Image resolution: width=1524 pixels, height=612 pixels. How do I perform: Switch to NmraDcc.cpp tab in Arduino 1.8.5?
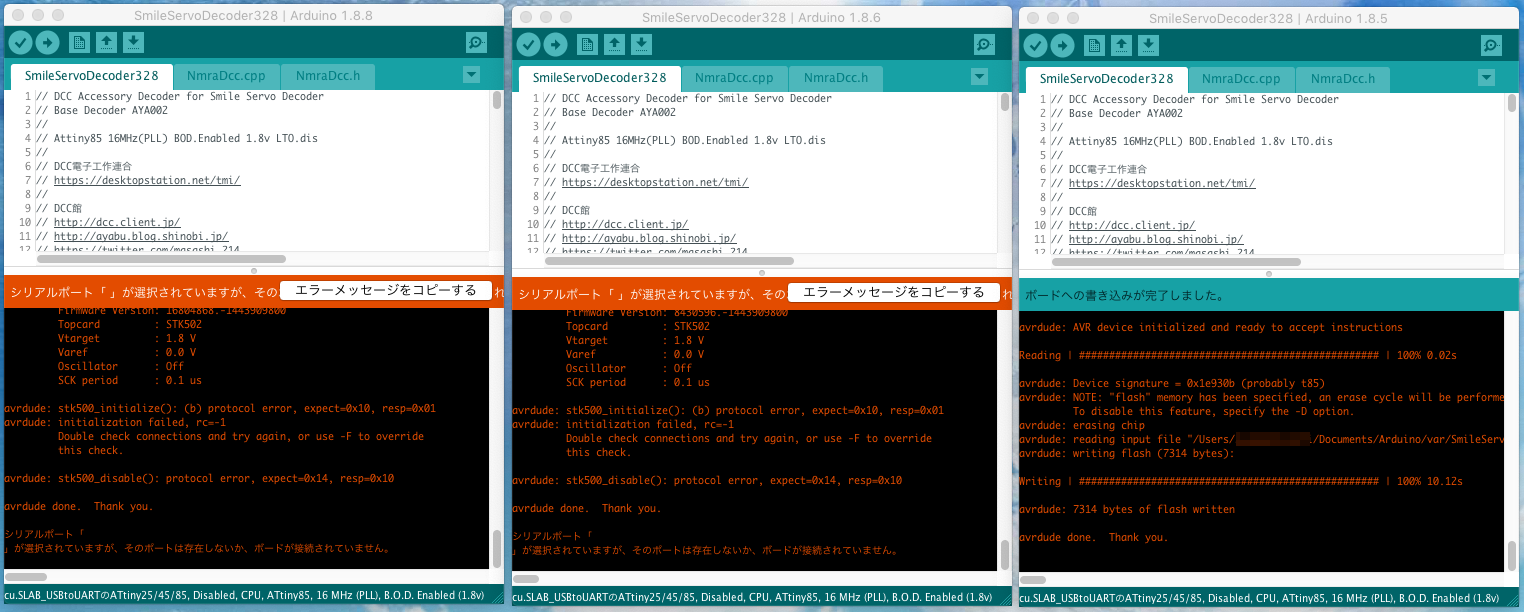click(x=1241, y=79)
